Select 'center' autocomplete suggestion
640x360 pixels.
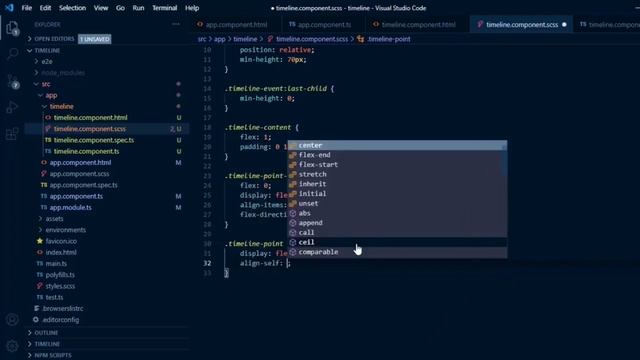(397, 145)
